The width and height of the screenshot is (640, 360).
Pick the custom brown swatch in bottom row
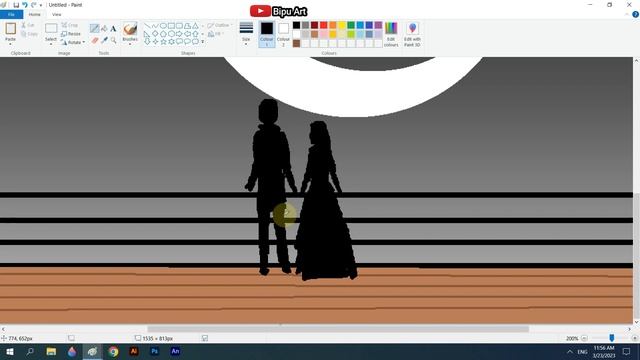(x=296, y=43)
